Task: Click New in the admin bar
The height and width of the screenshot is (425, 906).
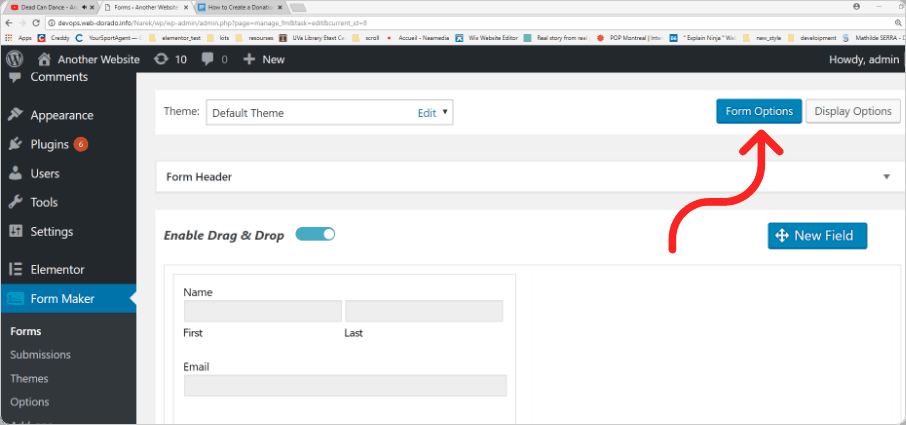Action: (x=263, y=59)
